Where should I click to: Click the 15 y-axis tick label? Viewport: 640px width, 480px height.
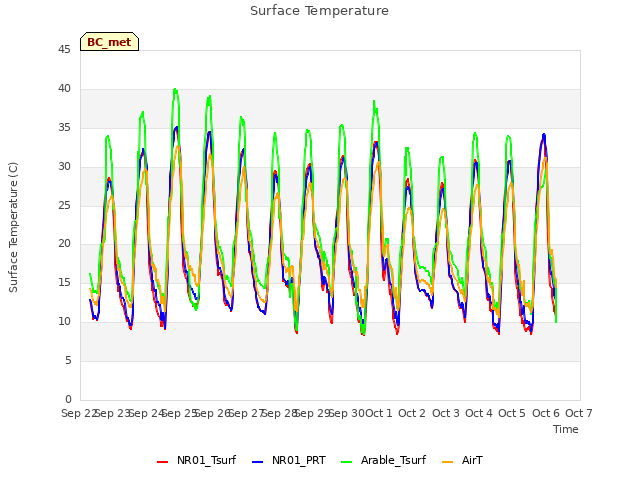pos(64,282)
